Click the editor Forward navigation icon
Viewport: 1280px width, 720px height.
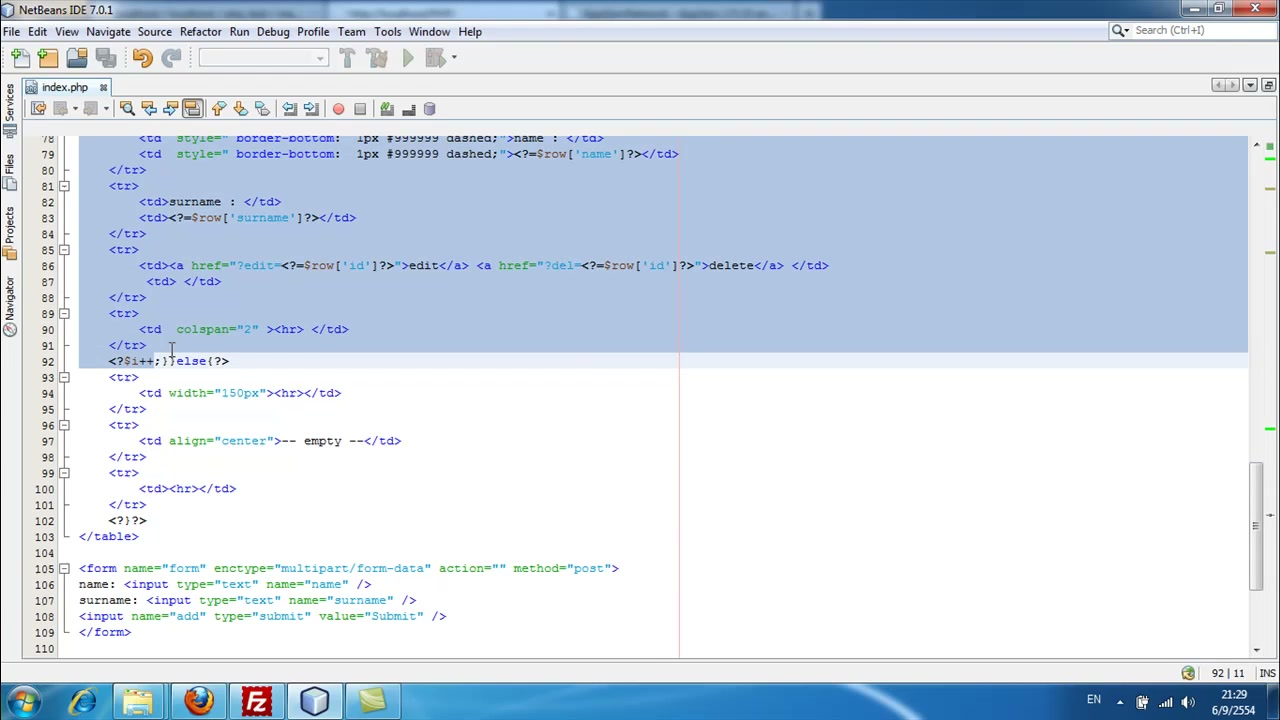[x=90, y=109]
